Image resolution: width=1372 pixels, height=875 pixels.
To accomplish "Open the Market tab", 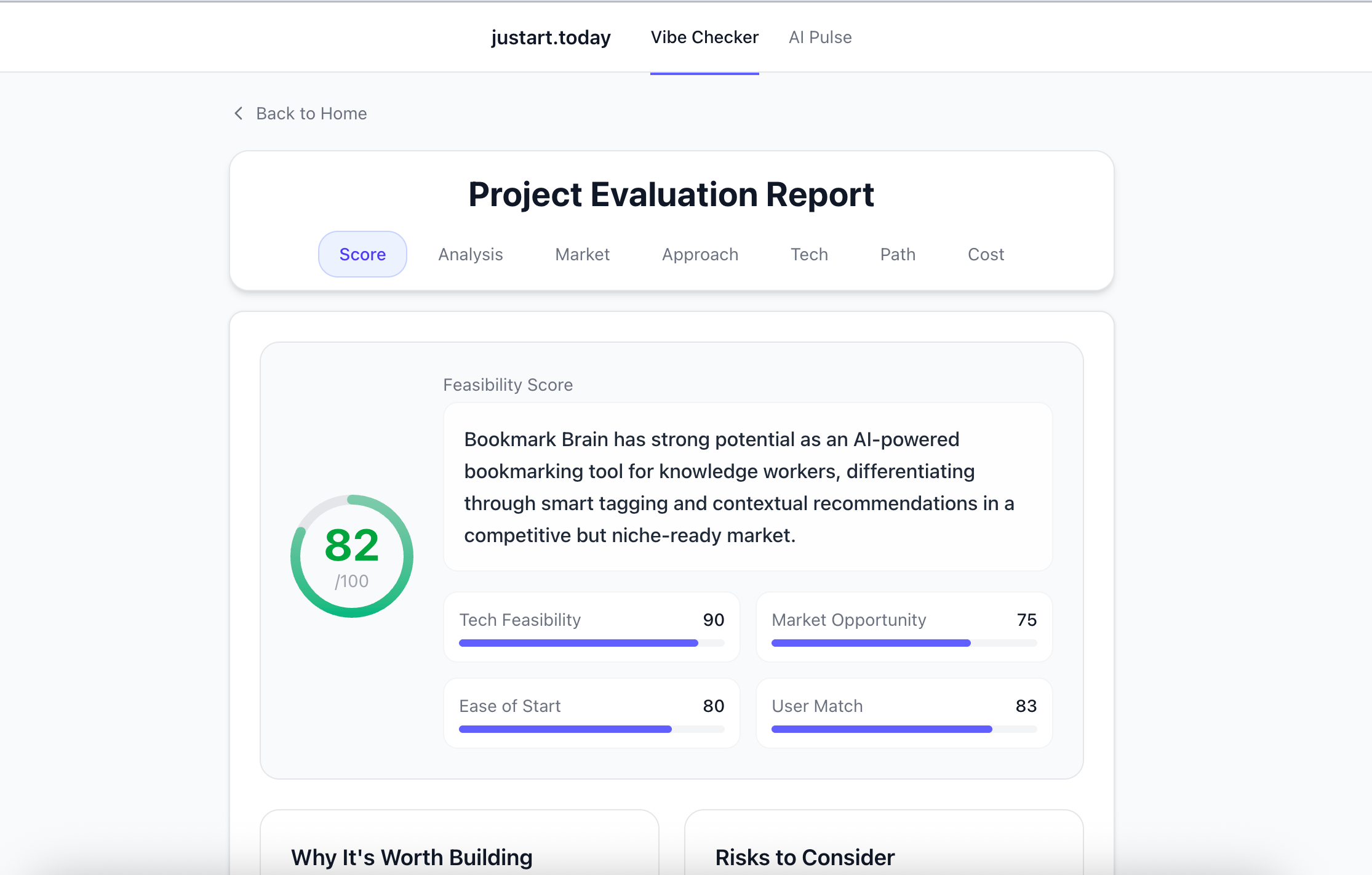I will 582,254.
